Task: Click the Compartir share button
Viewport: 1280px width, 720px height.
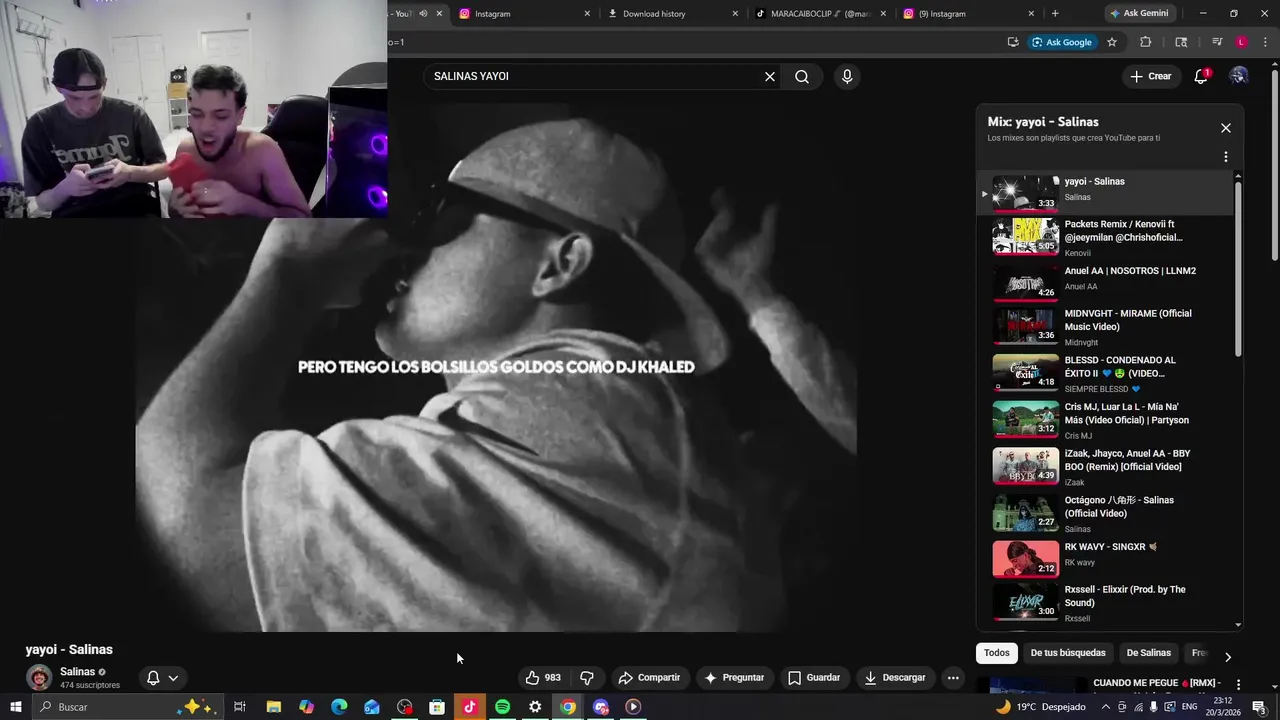Action: (649, 678)
